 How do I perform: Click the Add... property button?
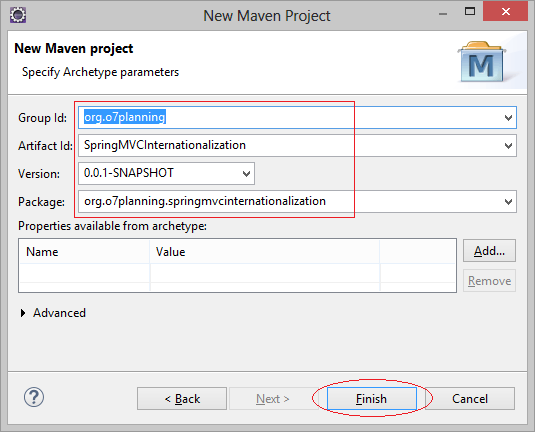tap(489, 251)
